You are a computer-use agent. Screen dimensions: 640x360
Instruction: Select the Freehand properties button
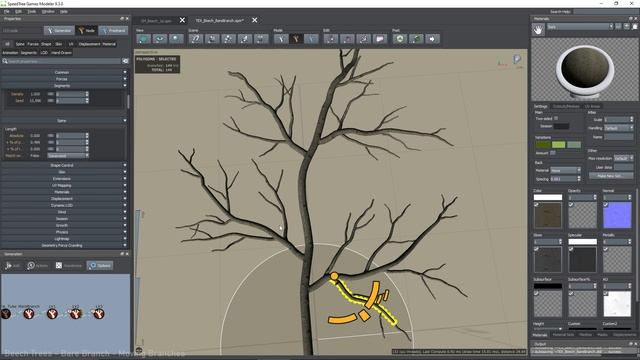[x=113, y=31]
